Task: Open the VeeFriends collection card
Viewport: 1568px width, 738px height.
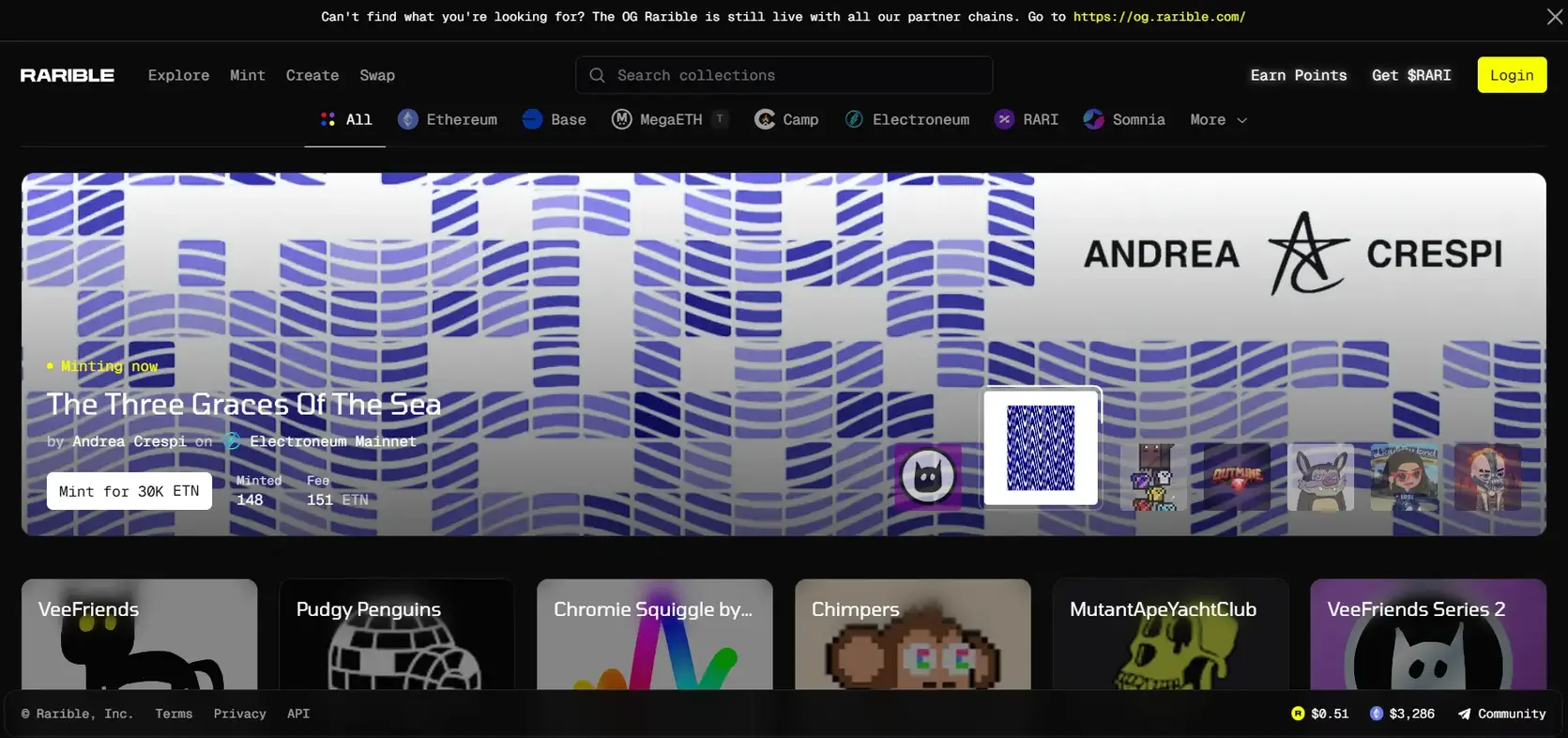Action: pos(139,635)
